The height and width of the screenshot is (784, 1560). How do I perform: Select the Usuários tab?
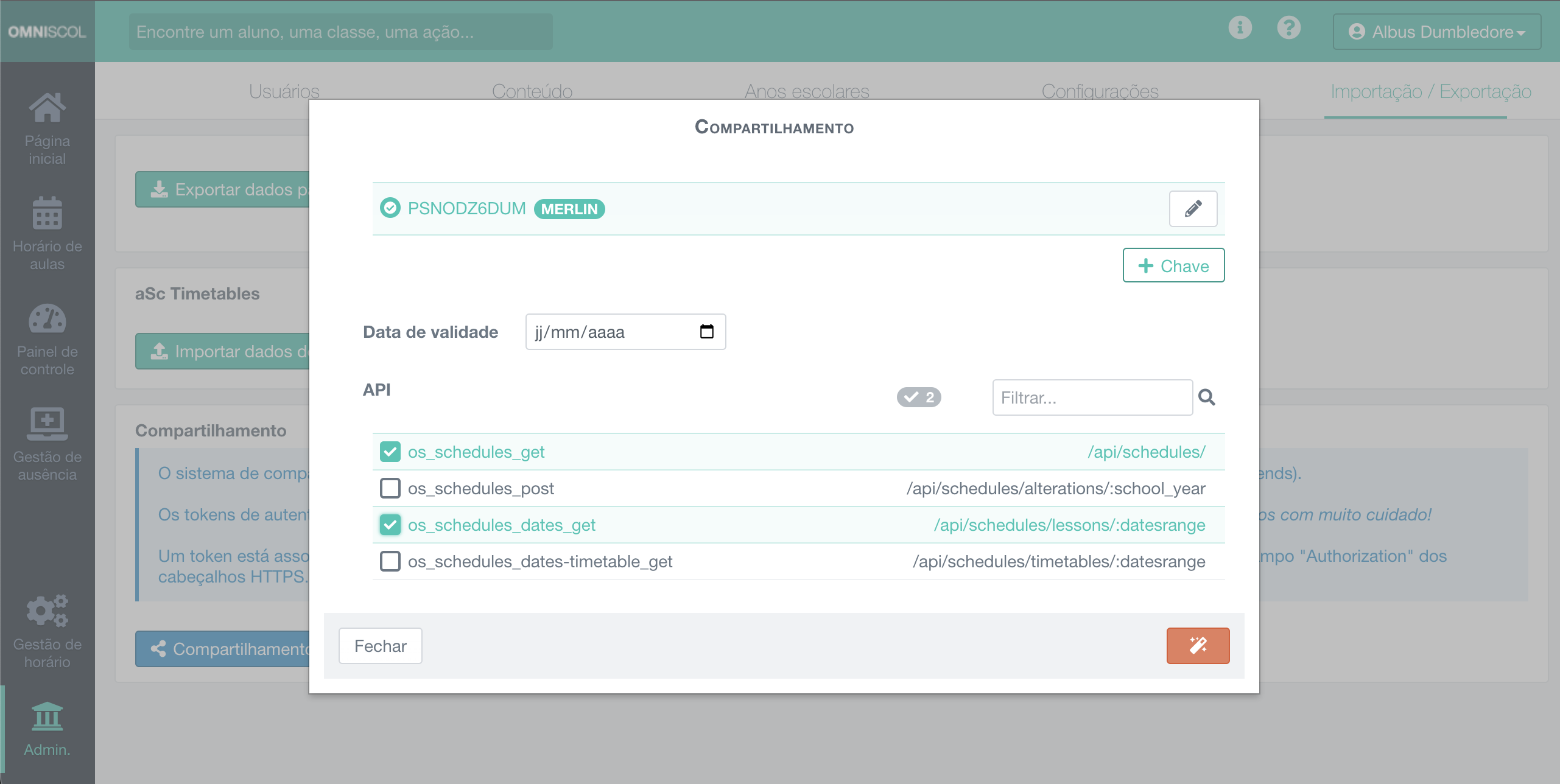284,91
